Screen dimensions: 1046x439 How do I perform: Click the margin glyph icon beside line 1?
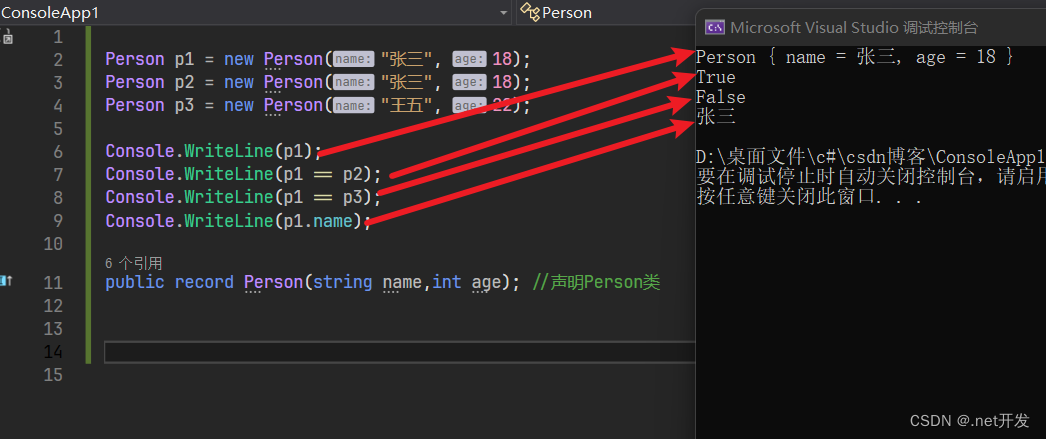[7, 37]
